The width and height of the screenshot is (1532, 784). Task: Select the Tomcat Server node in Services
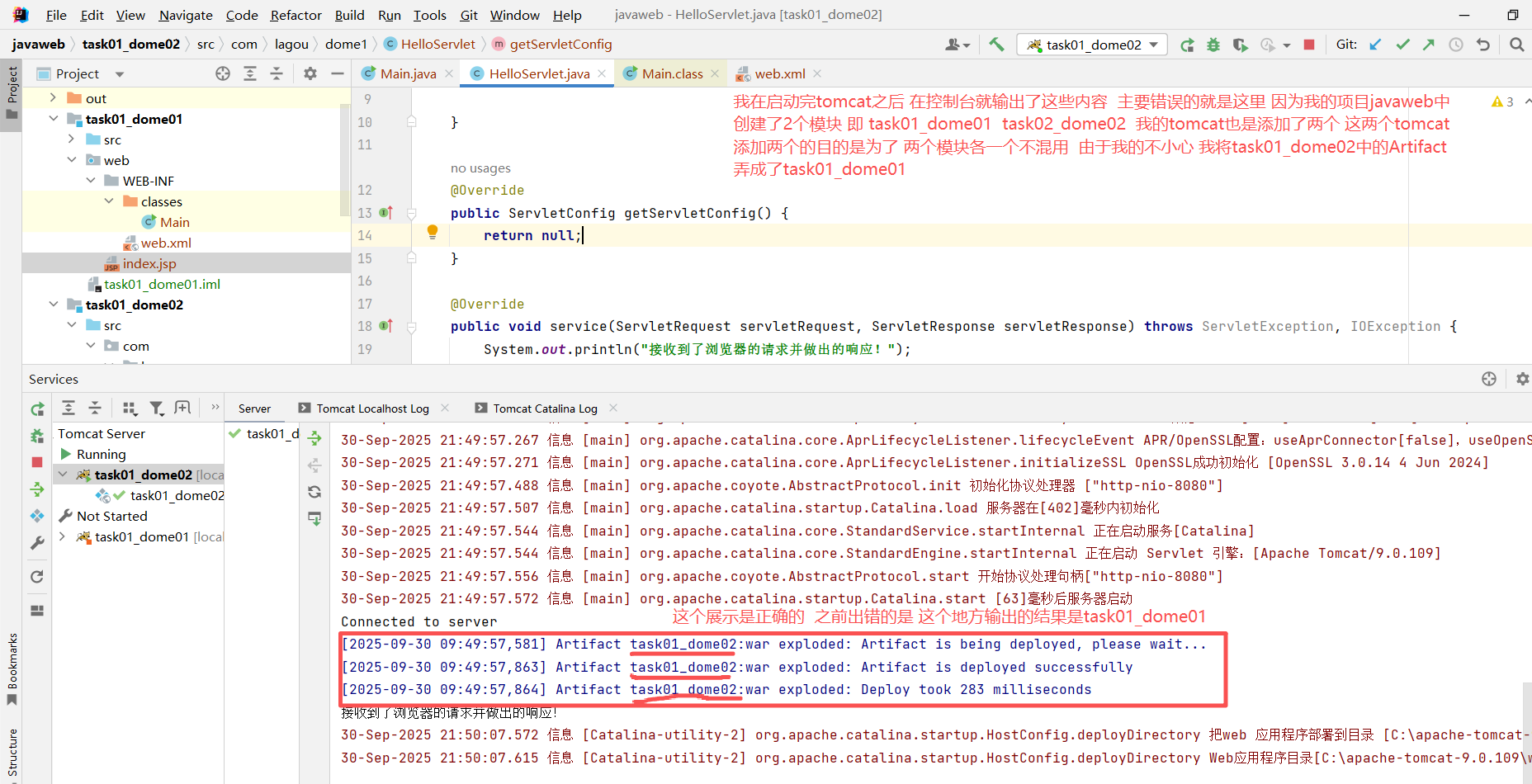point(102,433)
